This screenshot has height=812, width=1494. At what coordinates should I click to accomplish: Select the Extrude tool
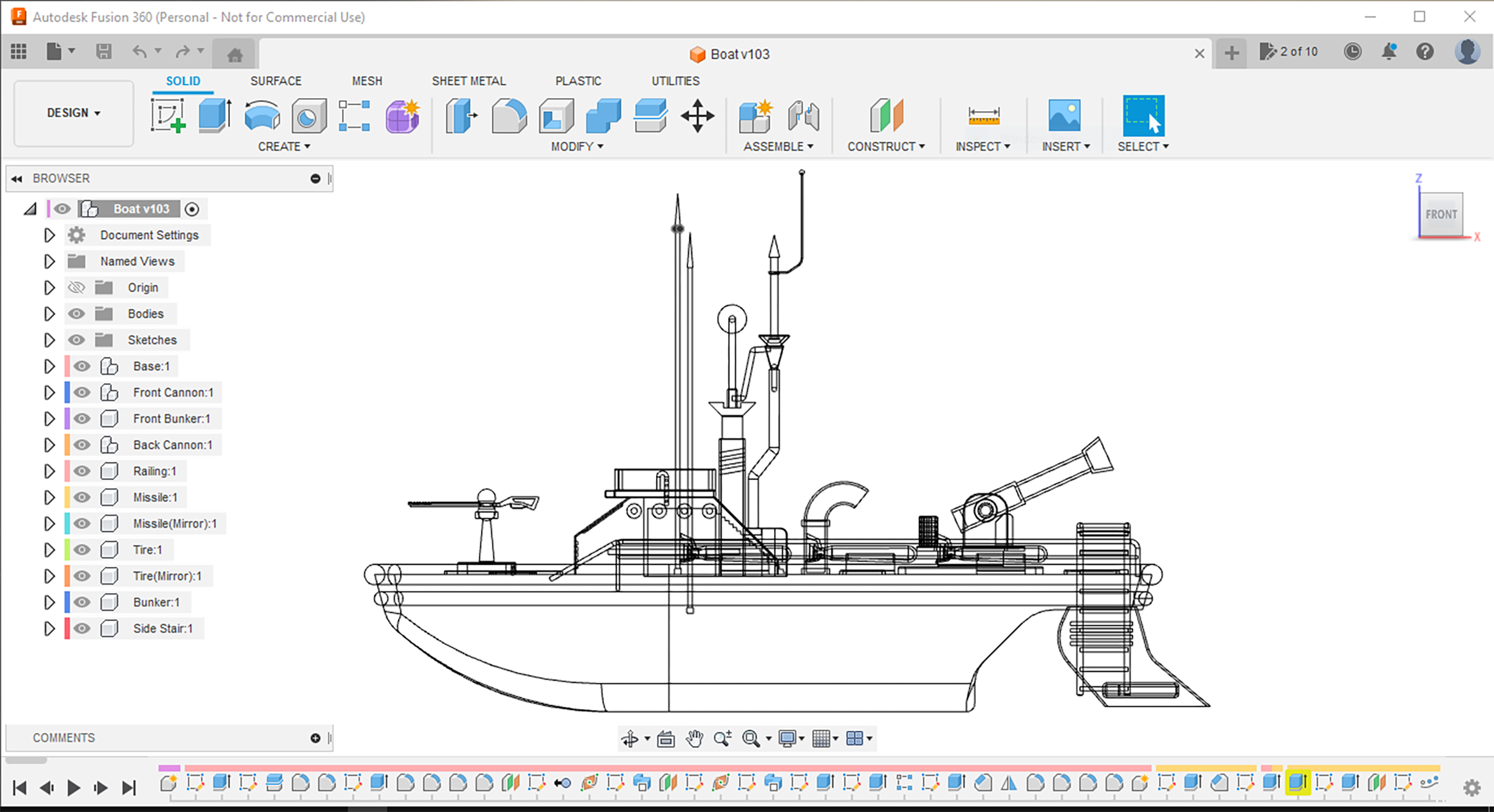coord(215,116)
